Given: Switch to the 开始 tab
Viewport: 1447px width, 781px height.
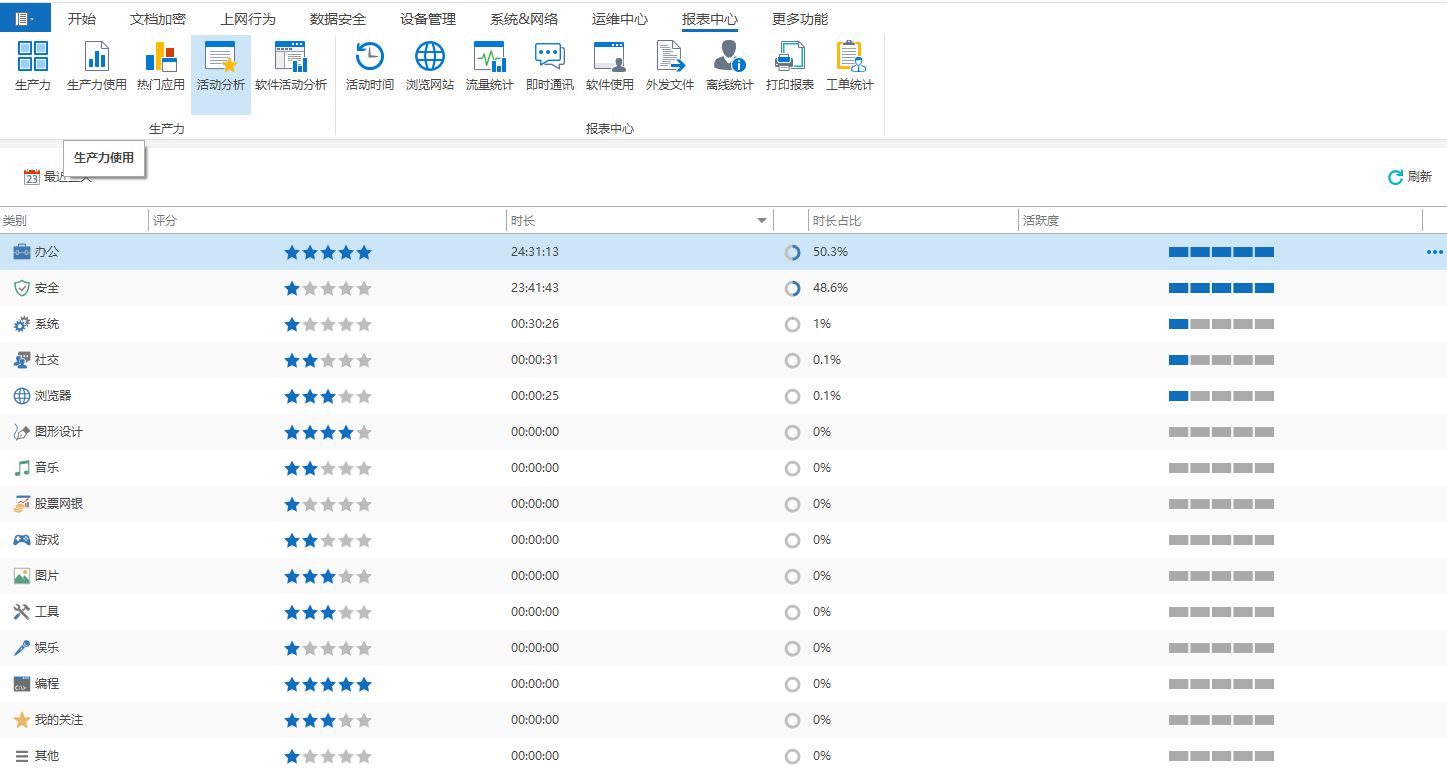Looking at the screenshot, I should (x=82, y=19).
